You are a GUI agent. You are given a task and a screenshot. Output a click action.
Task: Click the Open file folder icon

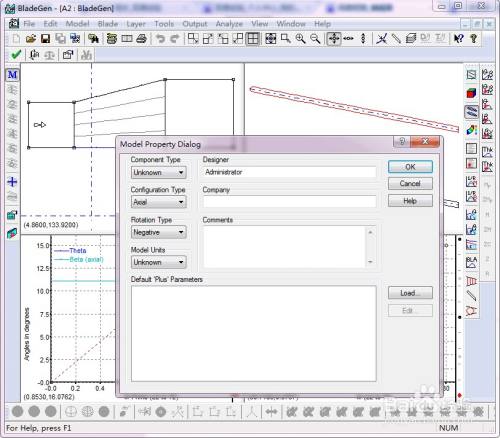pos(31,39)
